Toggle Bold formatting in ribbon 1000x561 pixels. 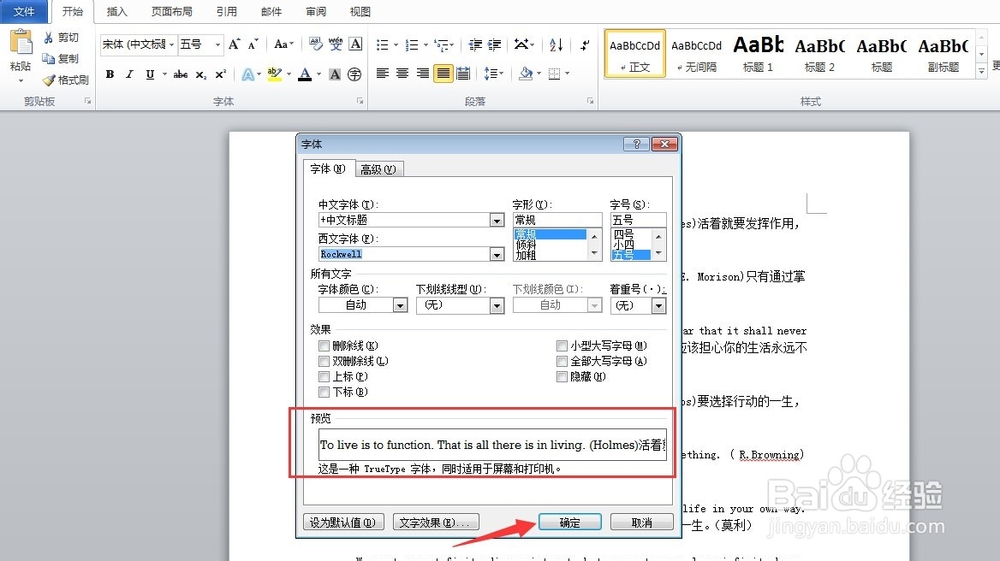click(x=110, y=75)
